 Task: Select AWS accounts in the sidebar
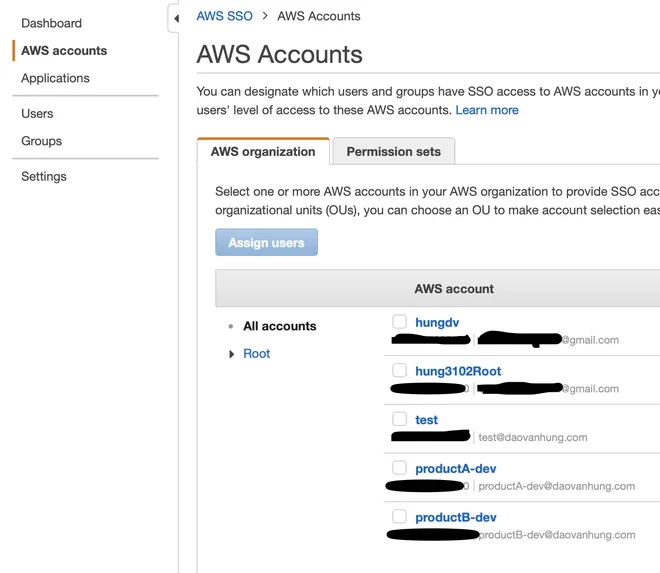point(64,51)
